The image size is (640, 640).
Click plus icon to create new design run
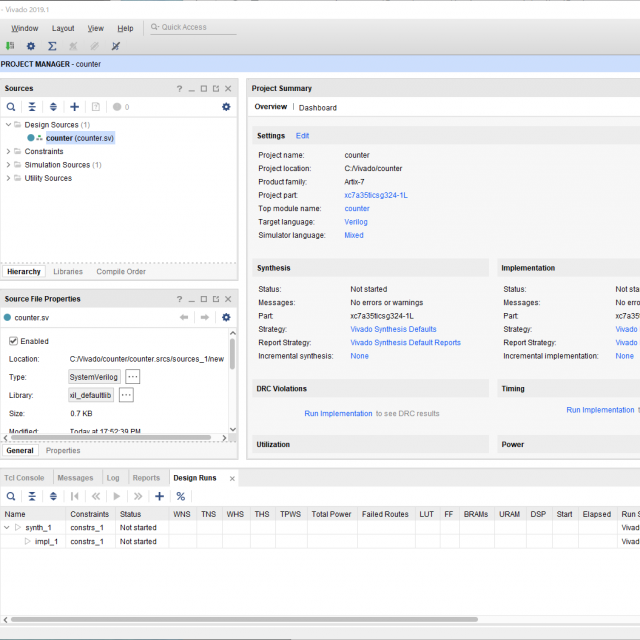(159, 496)
